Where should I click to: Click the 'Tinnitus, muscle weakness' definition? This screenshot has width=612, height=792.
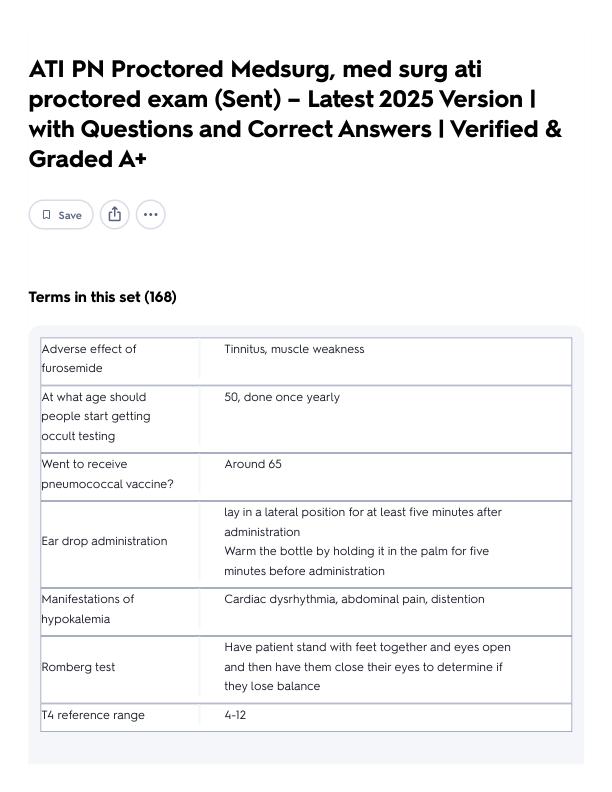tap(294, 349)
